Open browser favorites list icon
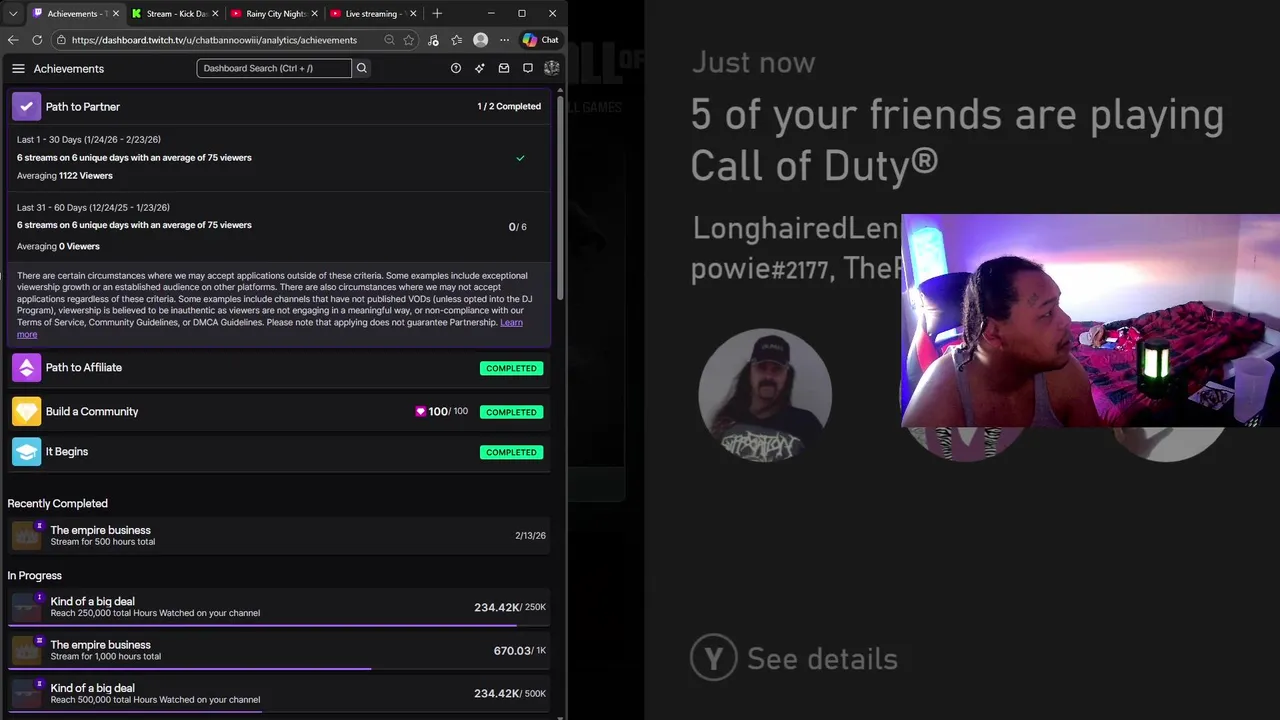The height and width of the screenshot is (720, 1280). (457, 40)
